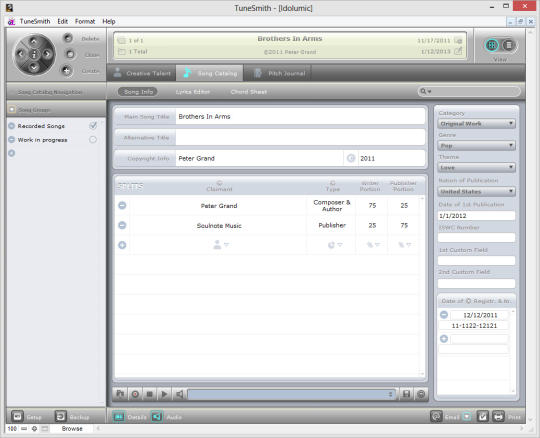540x438 pixels.
Task: Switch to list view icon
Action: click(x=508, y=45)
